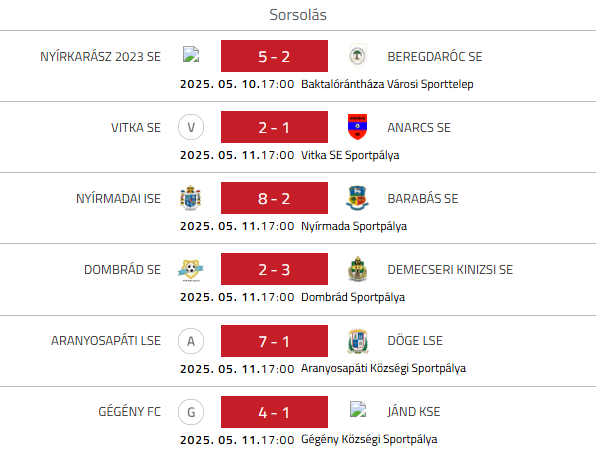This screenshot has width=597, height=464.
Task: Click the DEMECSERI KINIZSI SE team name
Action: [450, 270]
